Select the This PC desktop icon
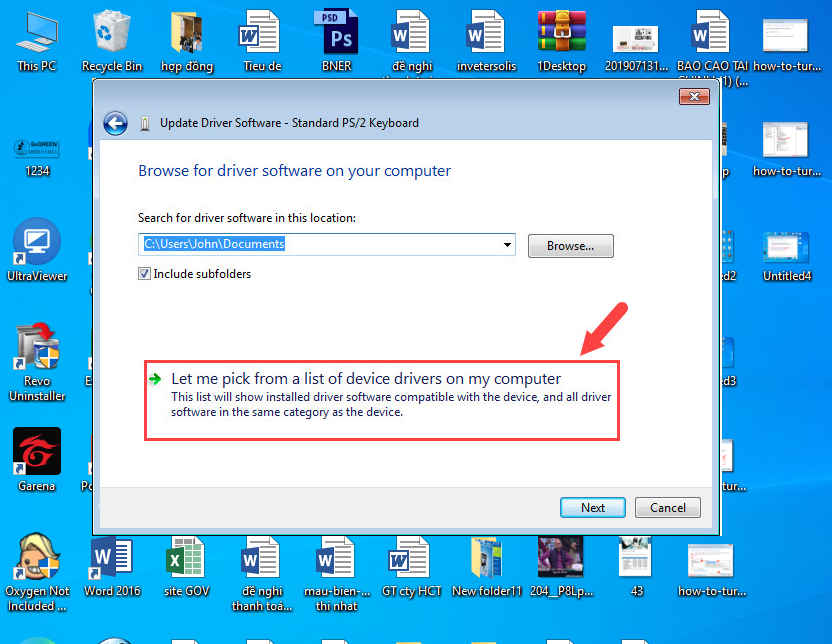This screenshot has width=832, height=644. (36, 40)
